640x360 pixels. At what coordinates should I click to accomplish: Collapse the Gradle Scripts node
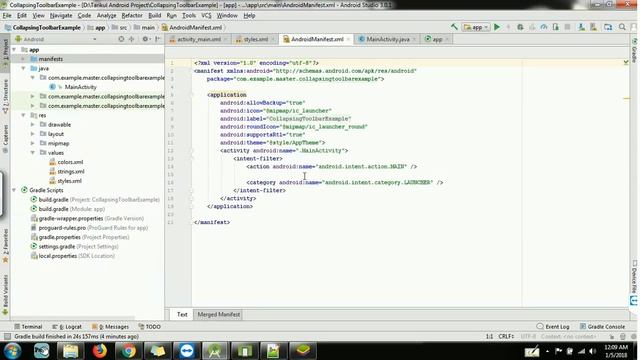coord(14,190)
